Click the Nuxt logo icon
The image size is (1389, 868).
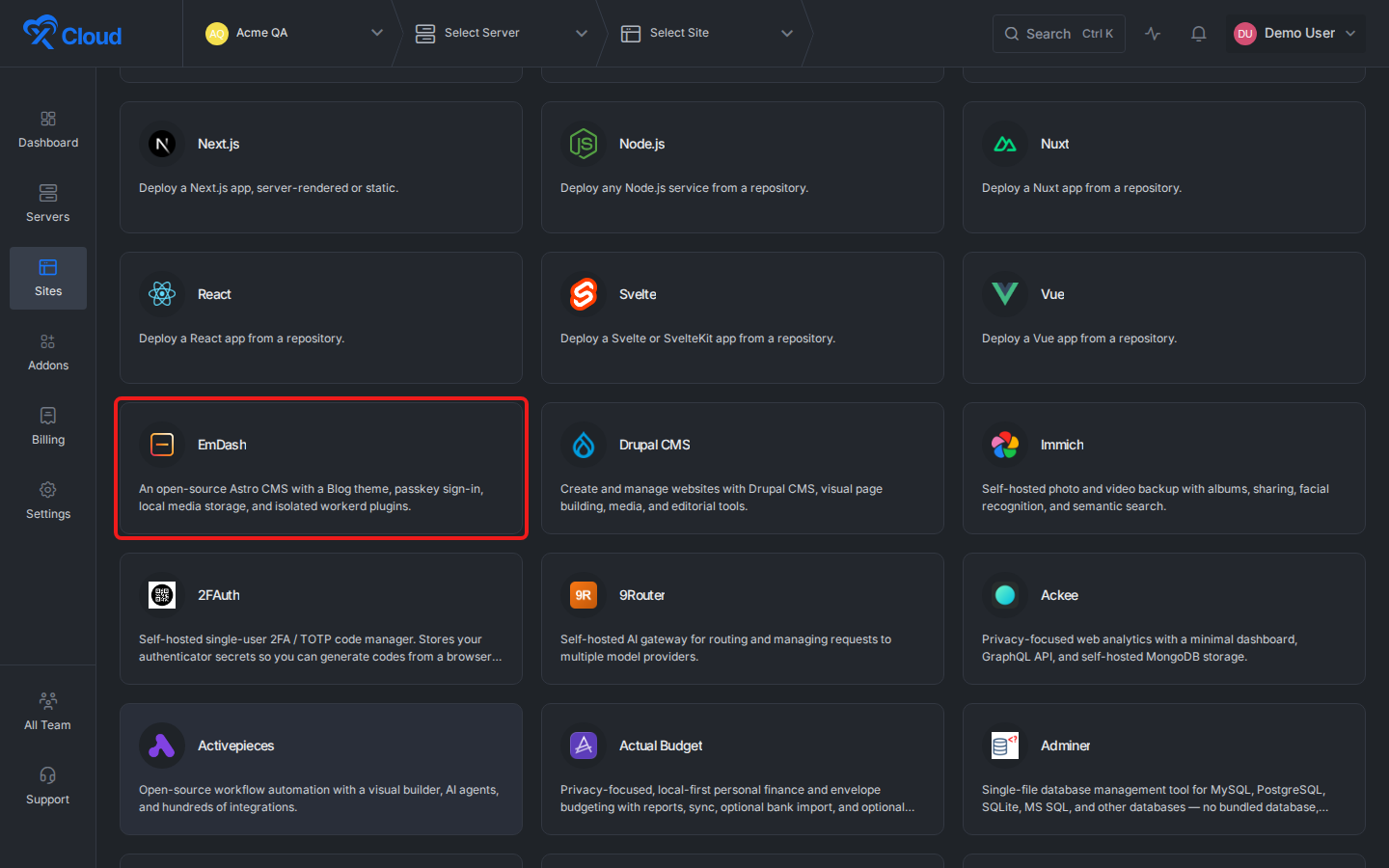pyautogui.click(x=1005, y=144)
